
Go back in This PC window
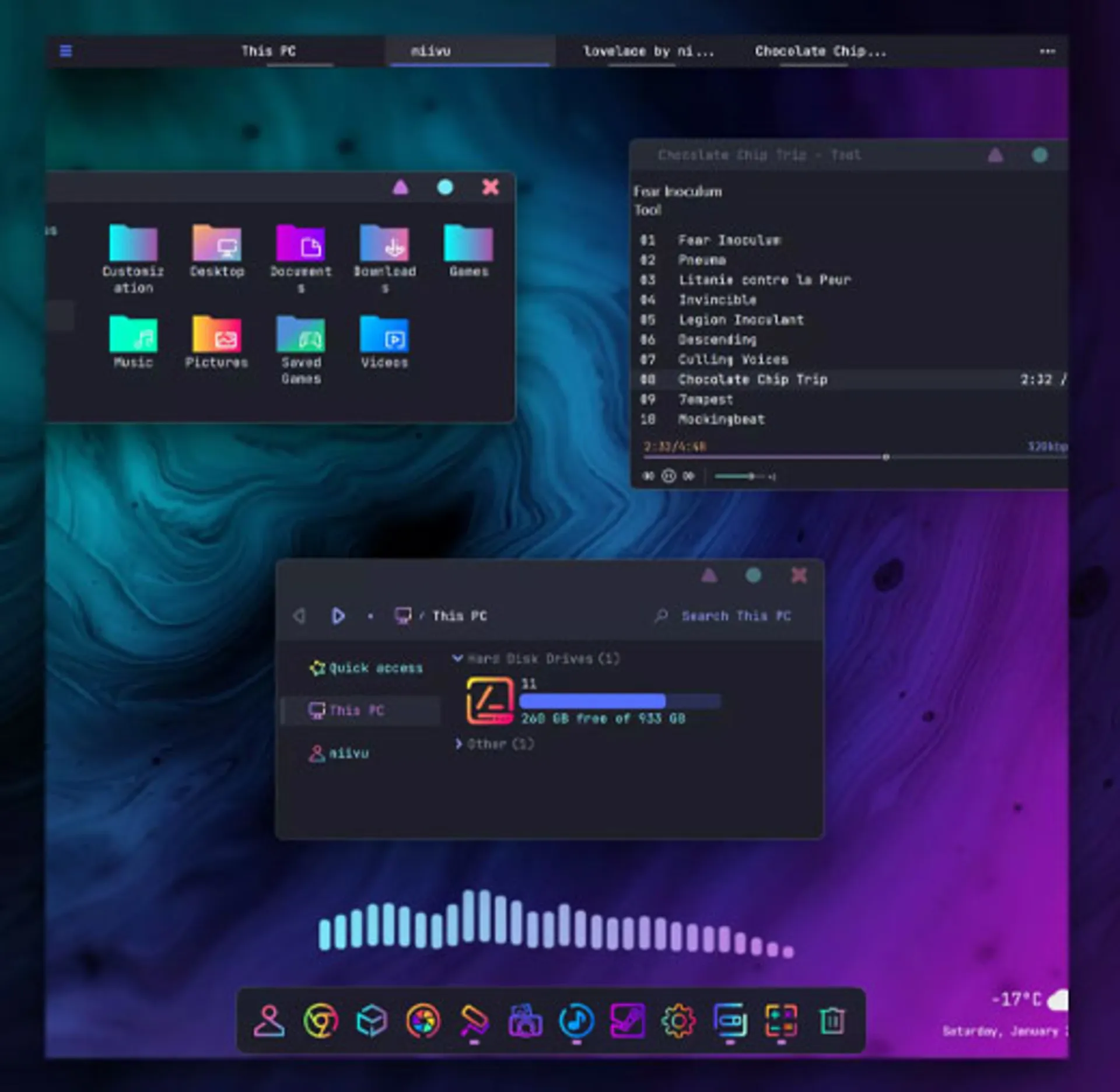click(299, 615)
